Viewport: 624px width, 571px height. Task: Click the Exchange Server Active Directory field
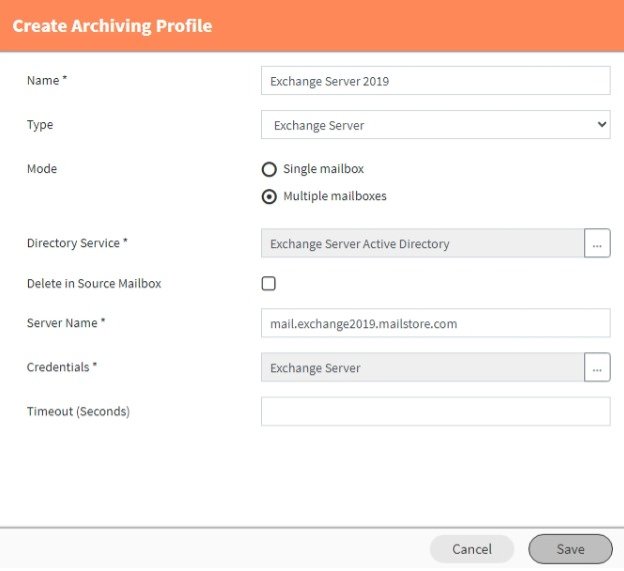click(421, 244)
